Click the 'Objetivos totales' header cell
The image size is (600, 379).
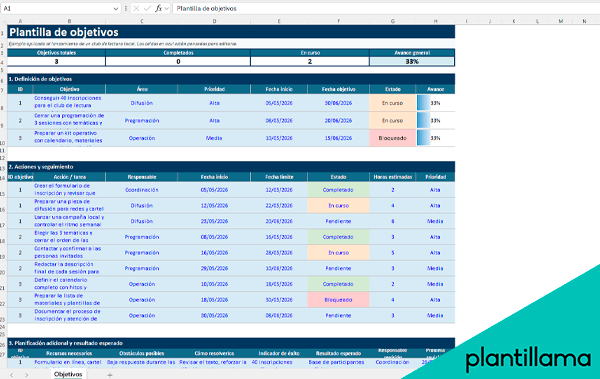click(56, 53)
